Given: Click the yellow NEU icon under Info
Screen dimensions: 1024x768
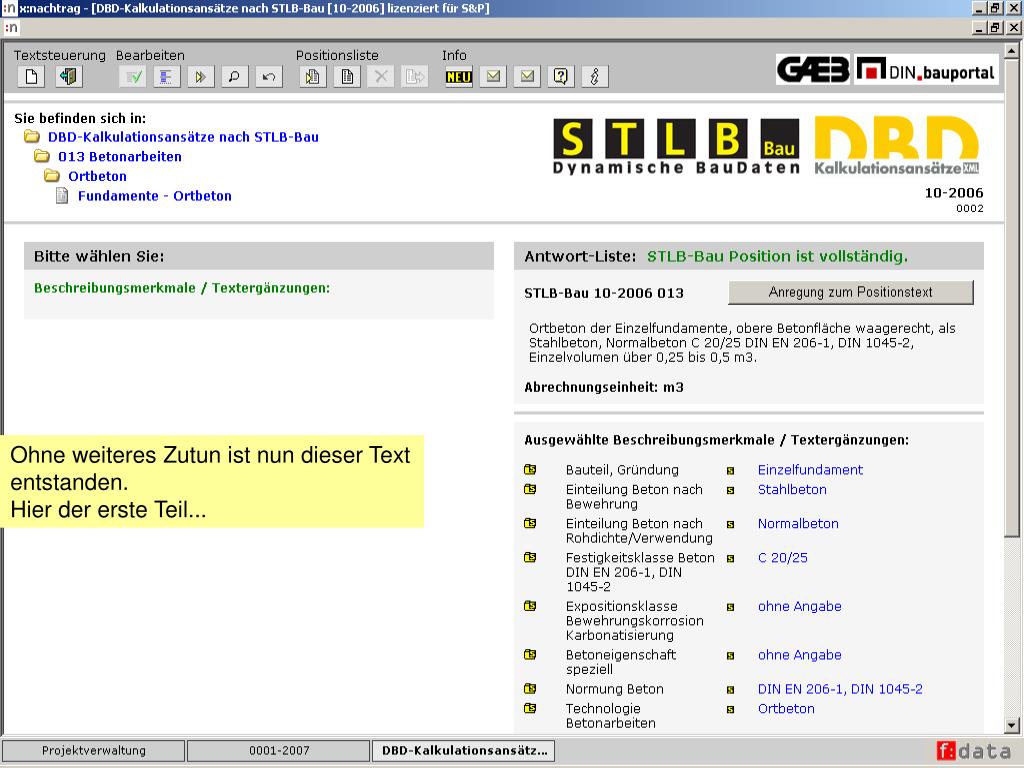Looking at the screenshot, I should point(459,77).
